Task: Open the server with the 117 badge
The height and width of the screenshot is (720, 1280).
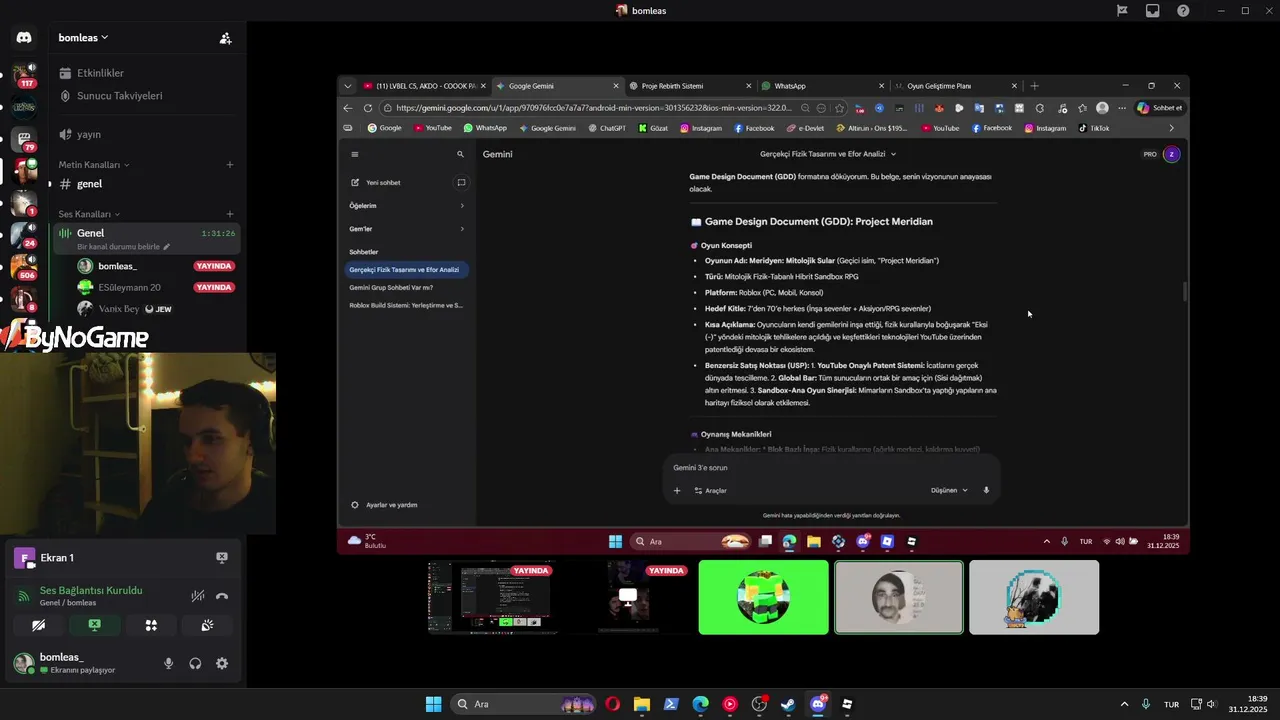Action: point(24,74)
